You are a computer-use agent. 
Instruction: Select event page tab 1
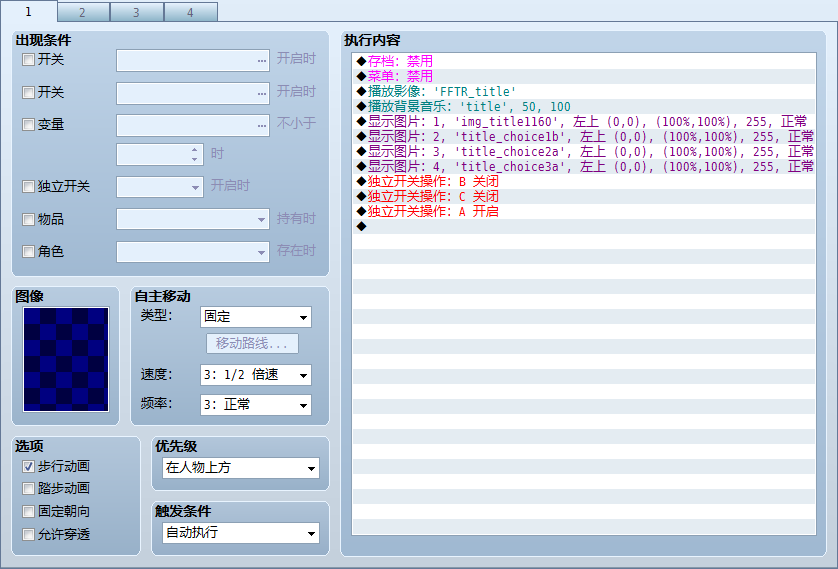click(x=28, y=12)
